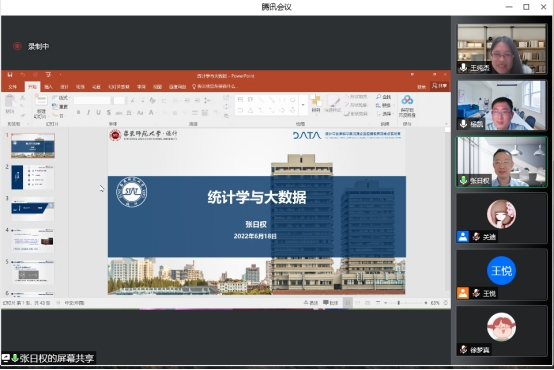Switch to normal view in status bar
Screen dimensions: 554x370
(x=348, y=303)
